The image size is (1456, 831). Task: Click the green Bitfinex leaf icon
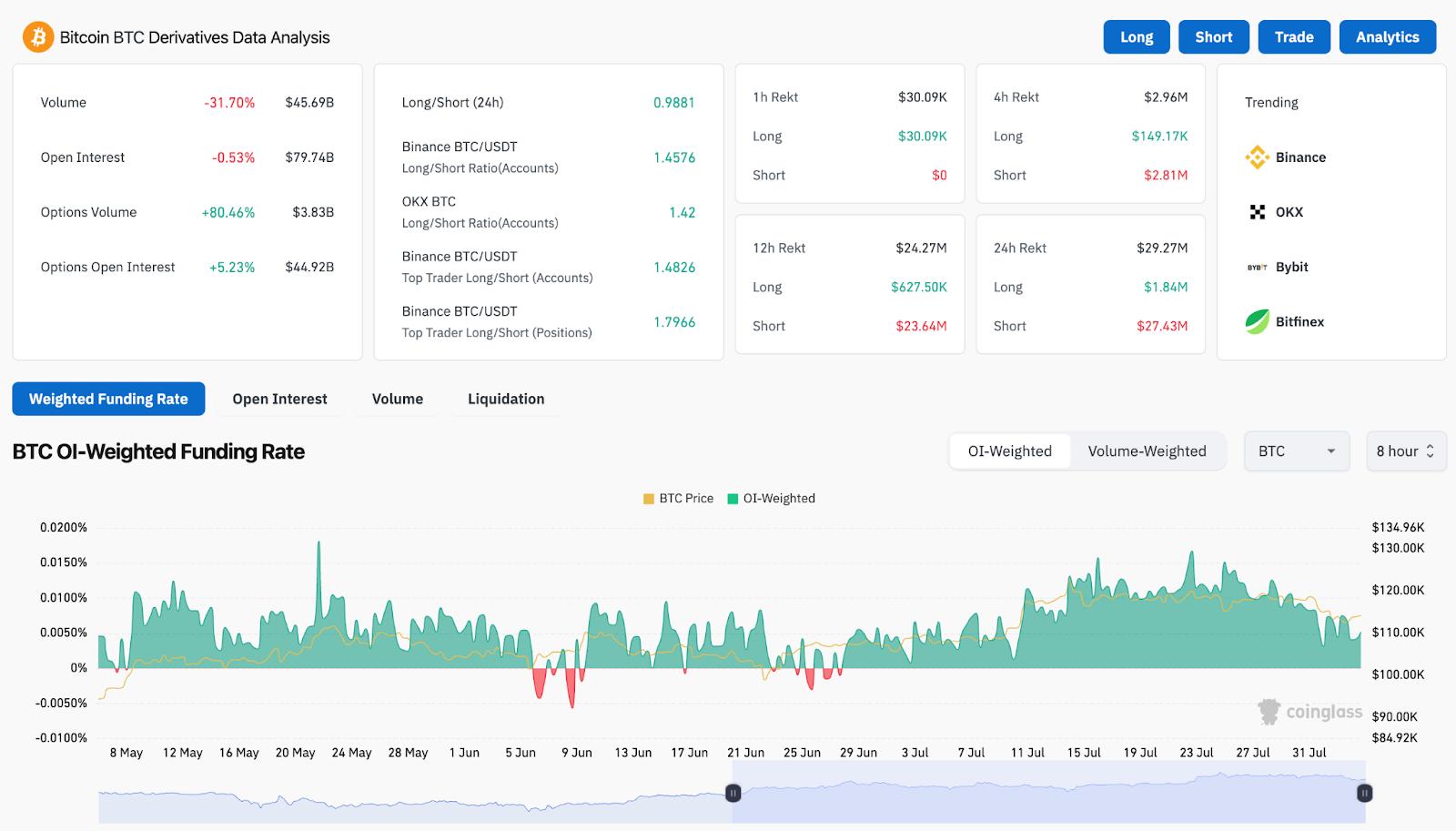[1257, 321]
